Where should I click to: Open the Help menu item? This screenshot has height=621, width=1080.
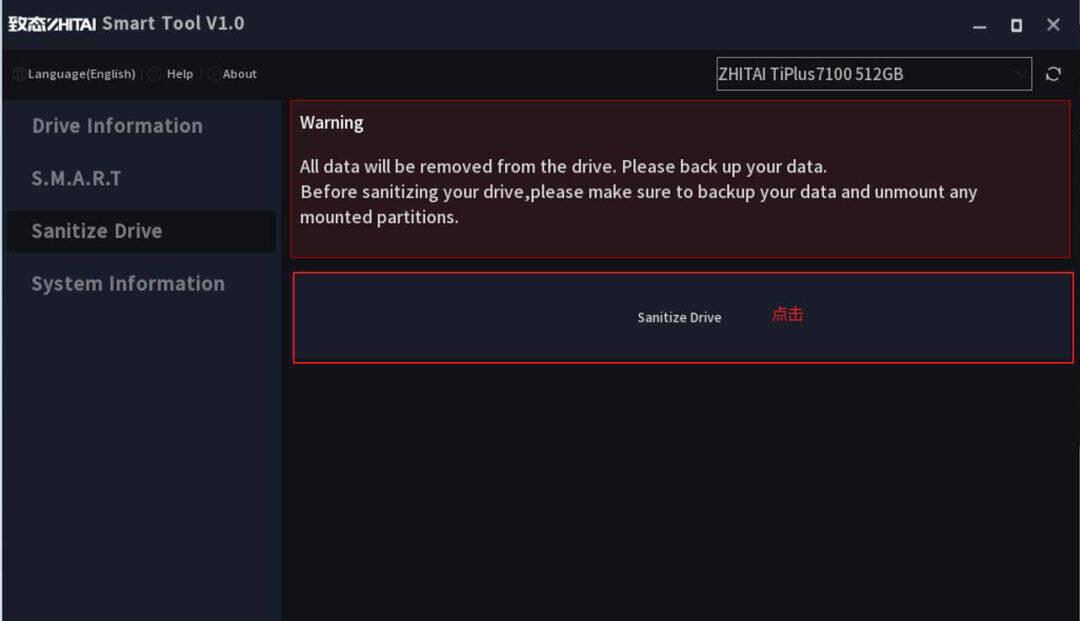click(180, 74)
